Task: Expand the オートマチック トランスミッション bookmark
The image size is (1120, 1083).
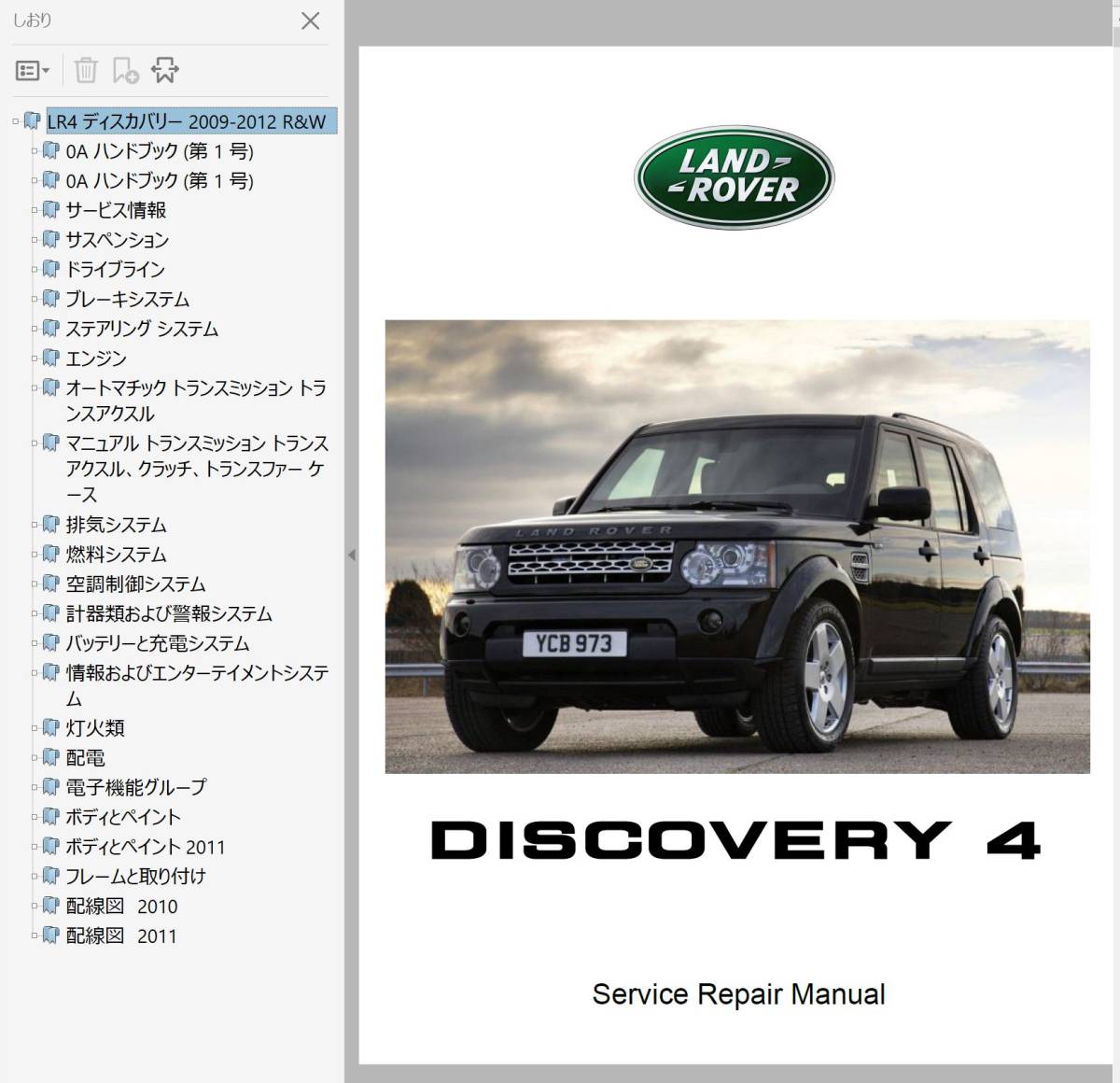Action: click(35, 387)
